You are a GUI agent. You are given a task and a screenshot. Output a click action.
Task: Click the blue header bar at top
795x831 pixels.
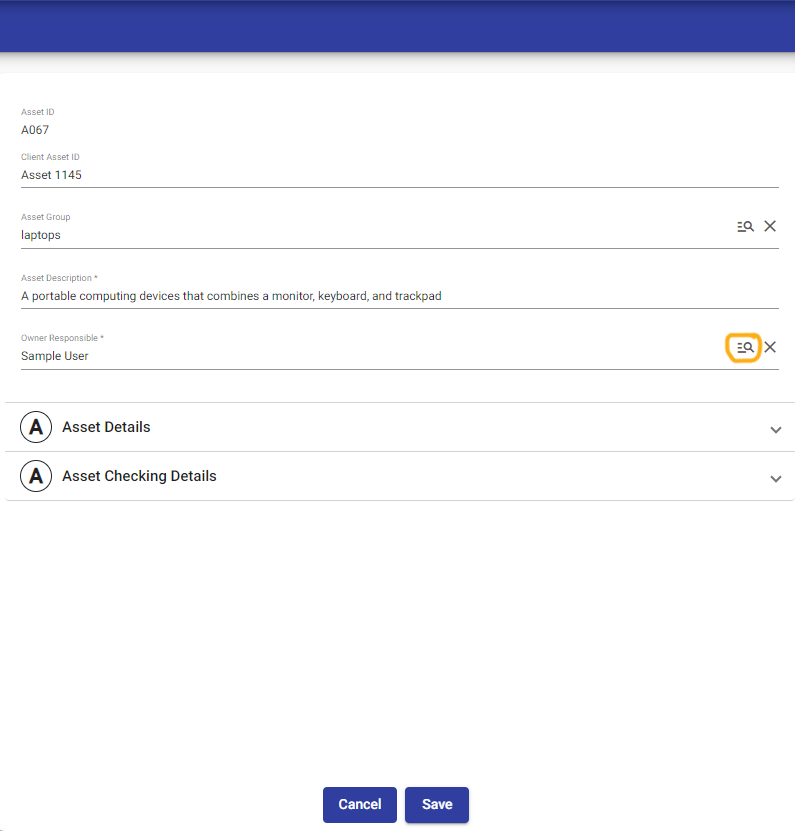click(x=397, y=26)
